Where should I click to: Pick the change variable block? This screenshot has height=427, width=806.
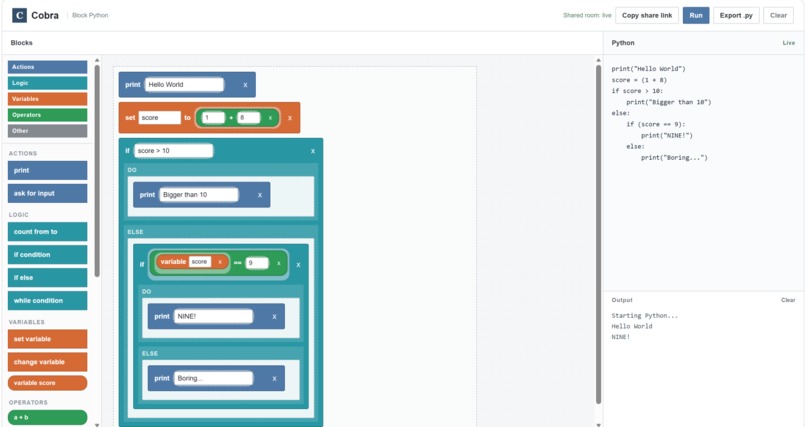click(x=47, y=362)
